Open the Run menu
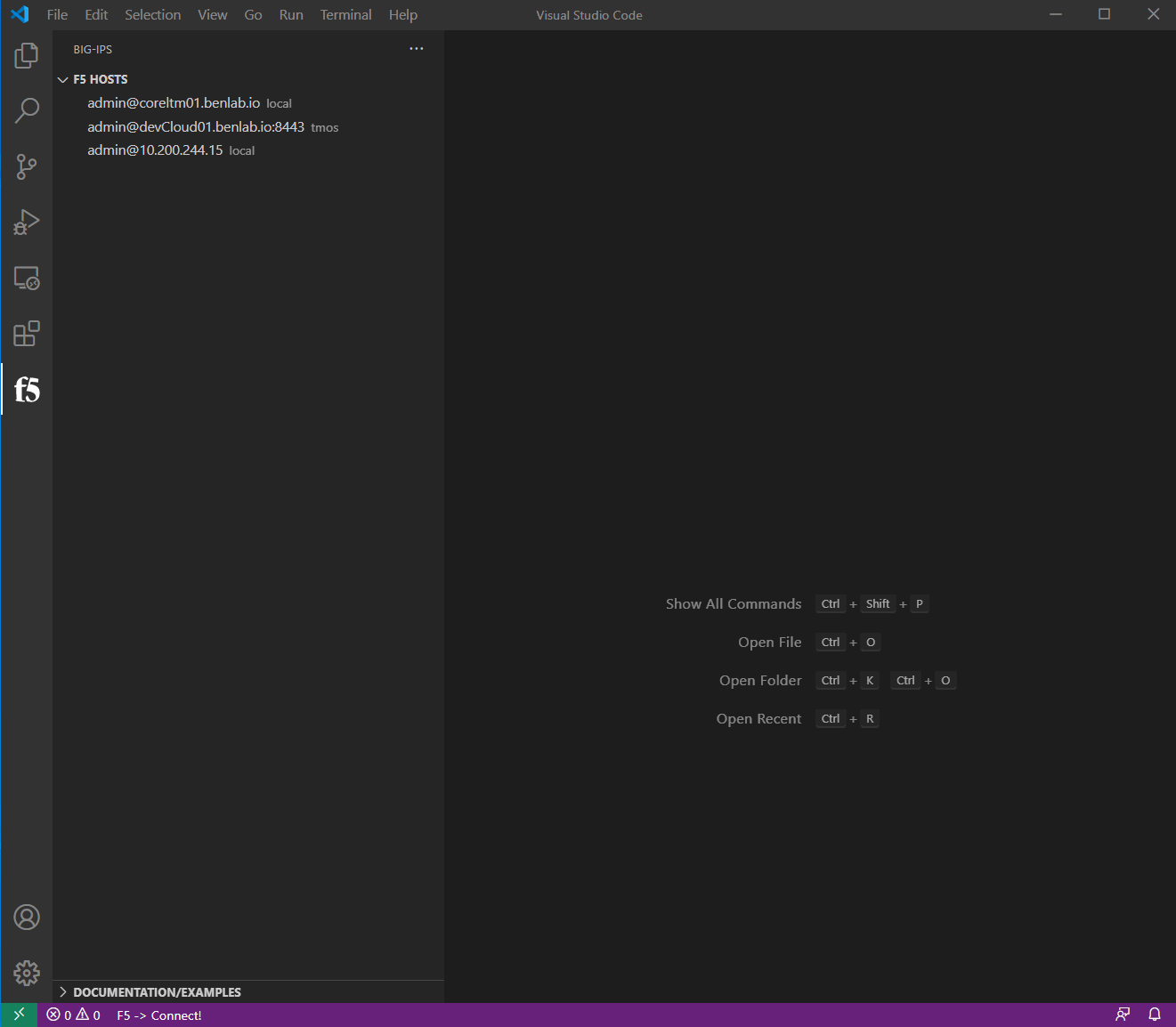 coord(291,14)
